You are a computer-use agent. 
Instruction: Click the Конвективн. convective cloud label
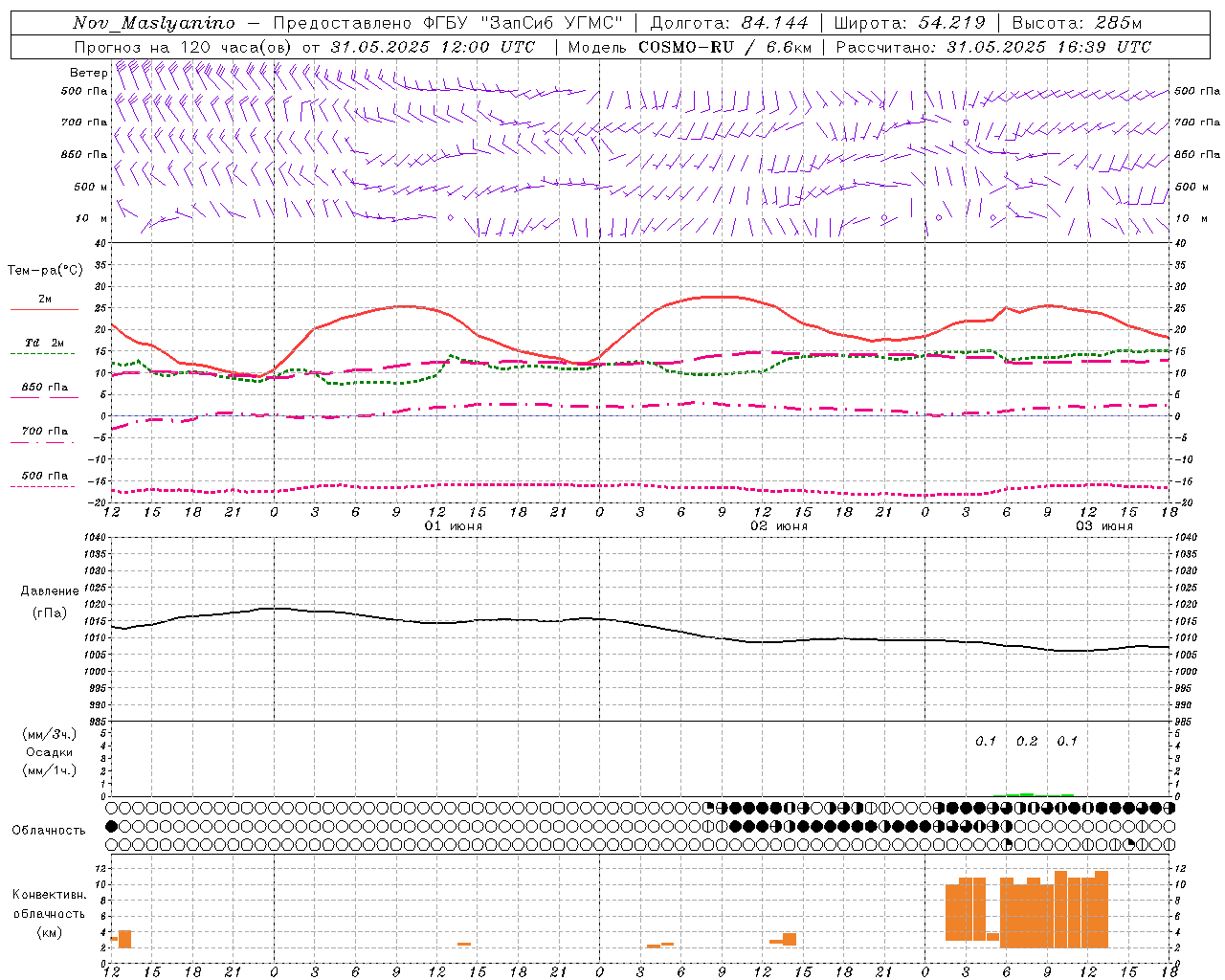(50, 895)
